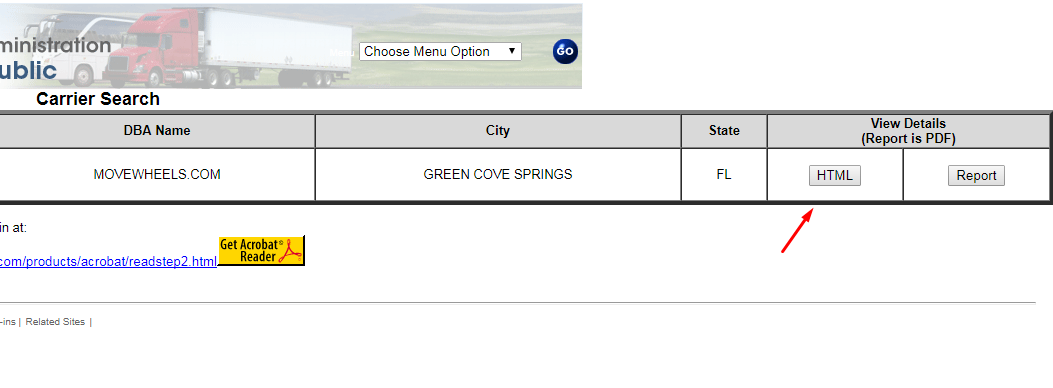Image resolution: width=1053 pixels, height=388 pixels.
Task: Click the Carrier Search heading
Action: pyautogui.click(x=98, y=99)
